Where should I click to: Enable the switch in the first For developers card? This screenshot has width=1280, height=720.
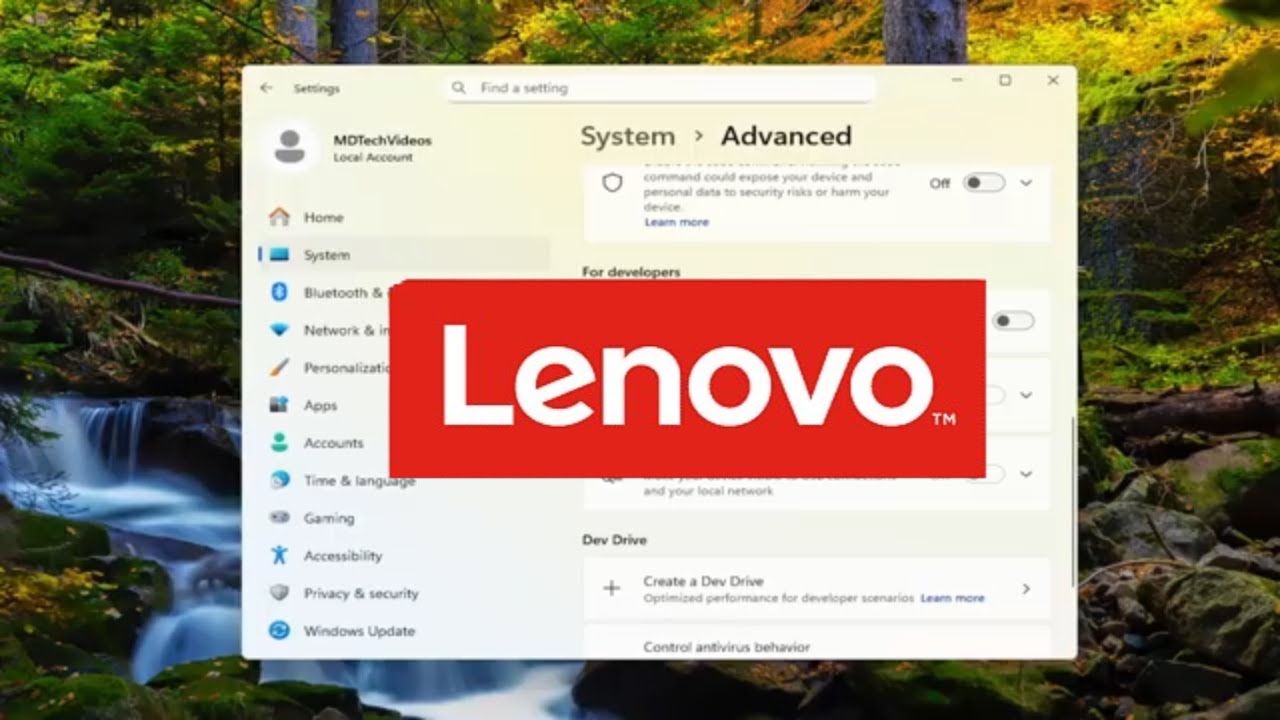(1013, 321)
